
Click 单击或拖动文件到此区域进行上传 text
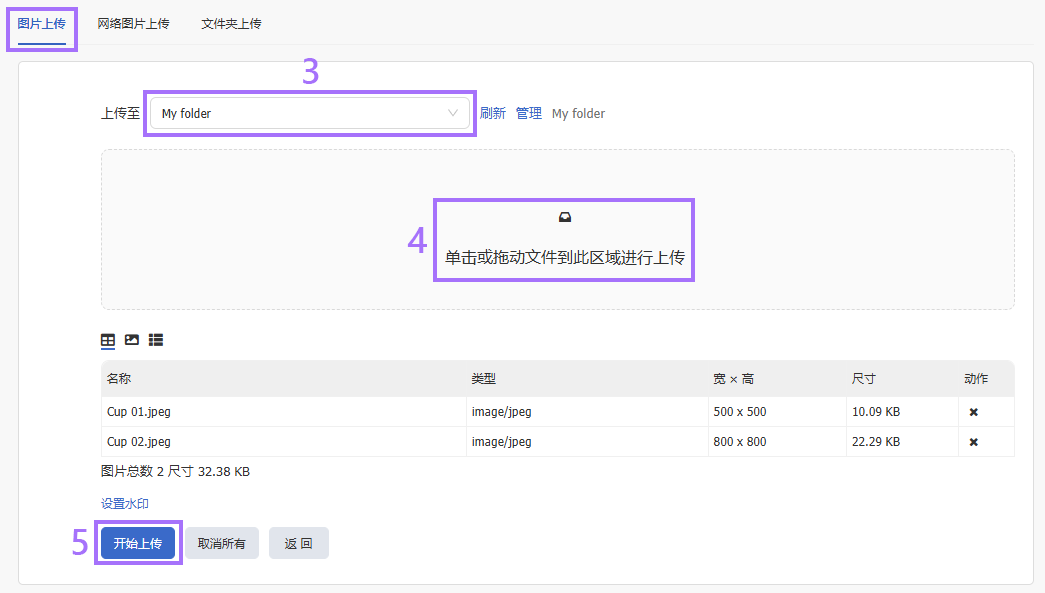click(564, 257)
